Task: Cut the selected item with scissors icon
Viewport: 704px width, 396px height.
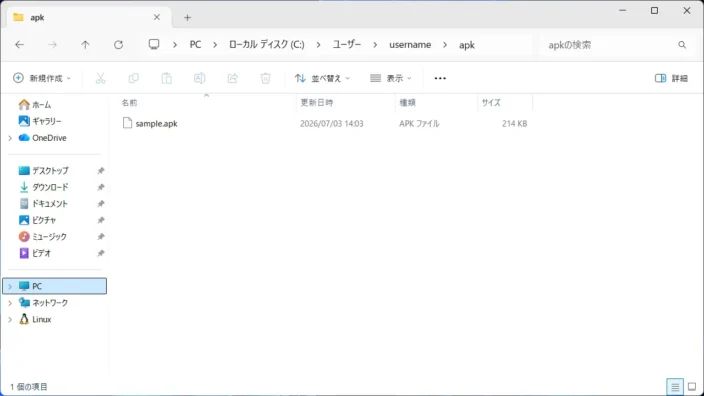Action: point(101,78)
